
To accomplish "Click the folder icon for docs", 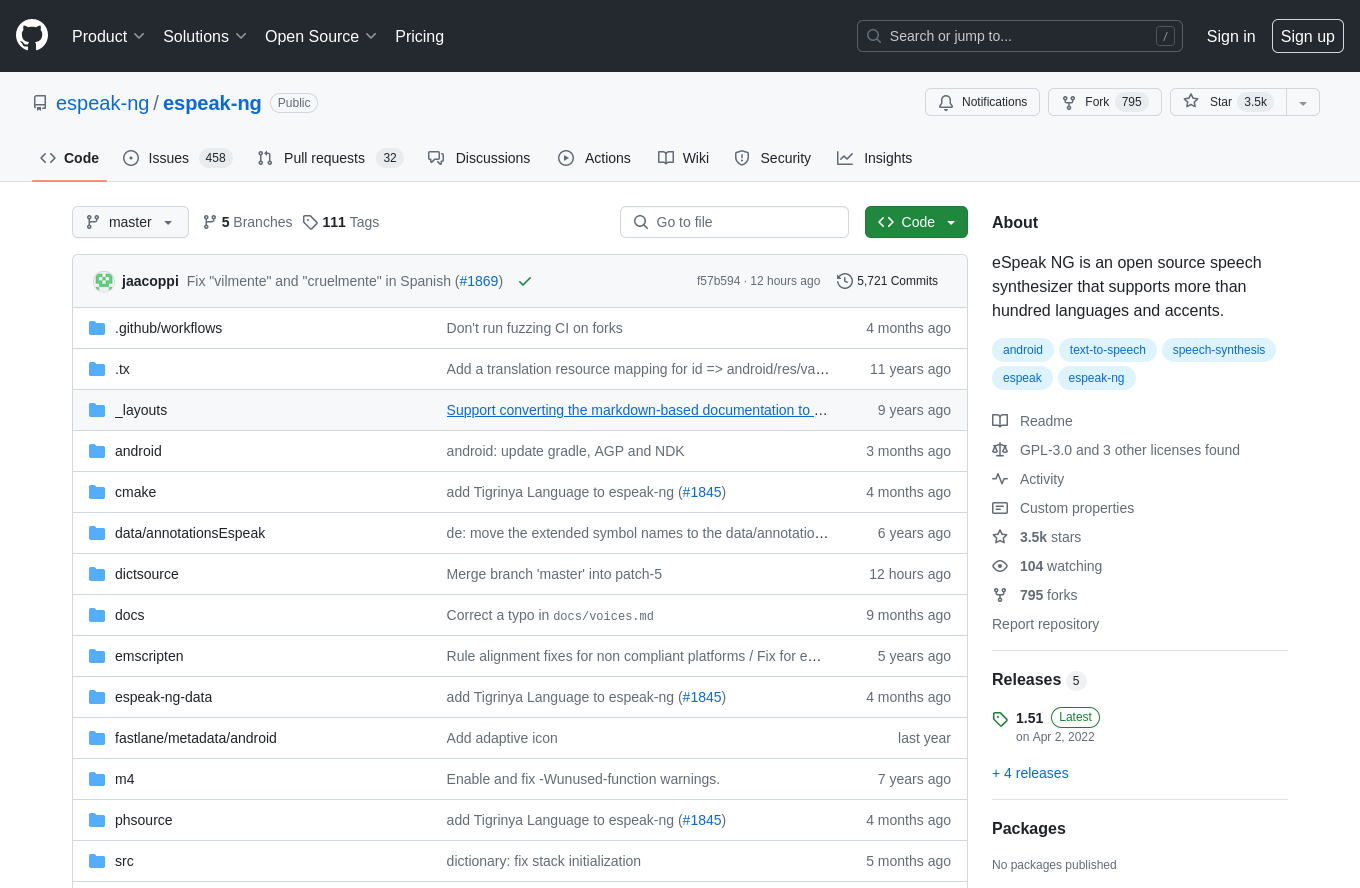I will click(x=97, y=615).
